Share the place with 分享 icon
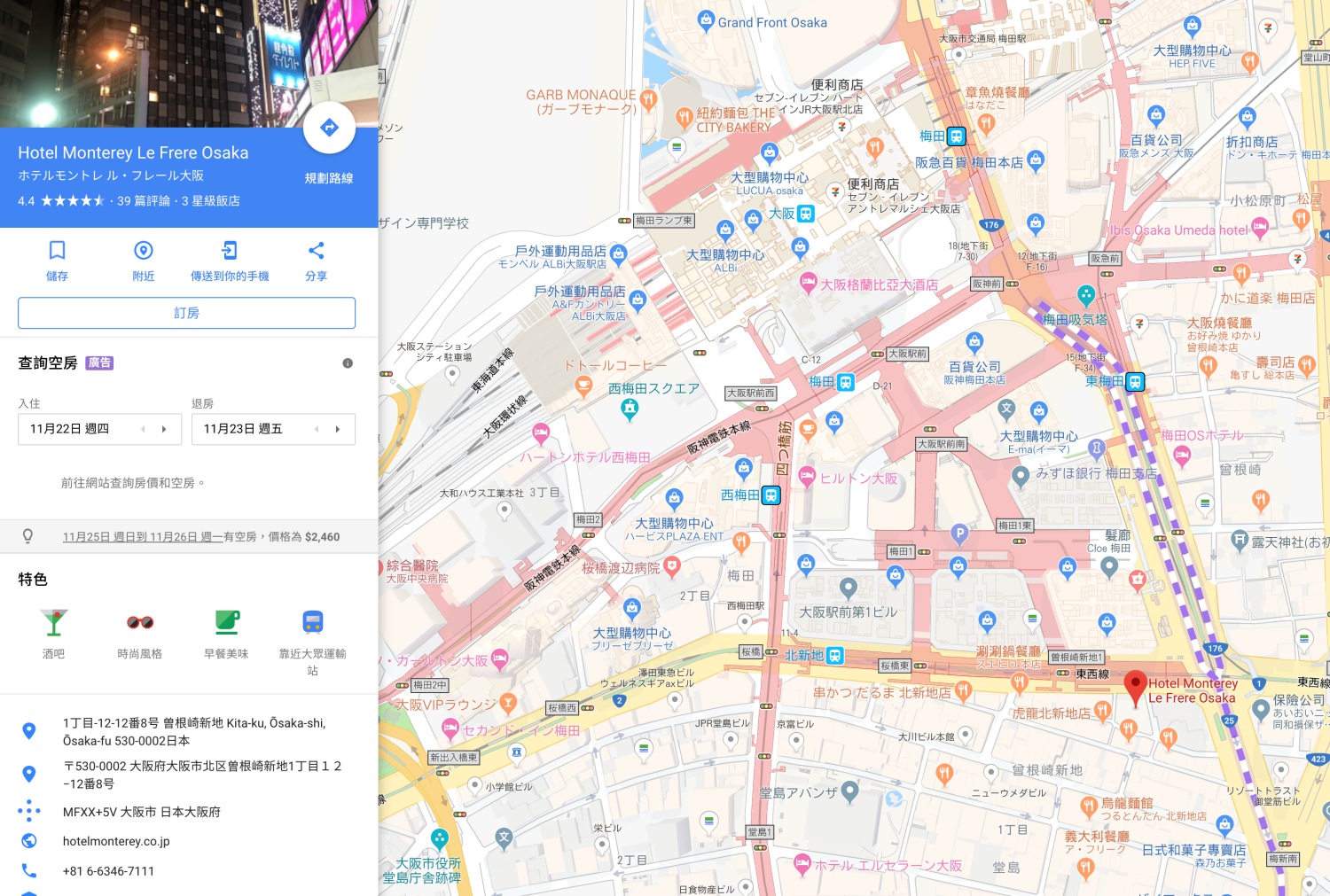 316,250
